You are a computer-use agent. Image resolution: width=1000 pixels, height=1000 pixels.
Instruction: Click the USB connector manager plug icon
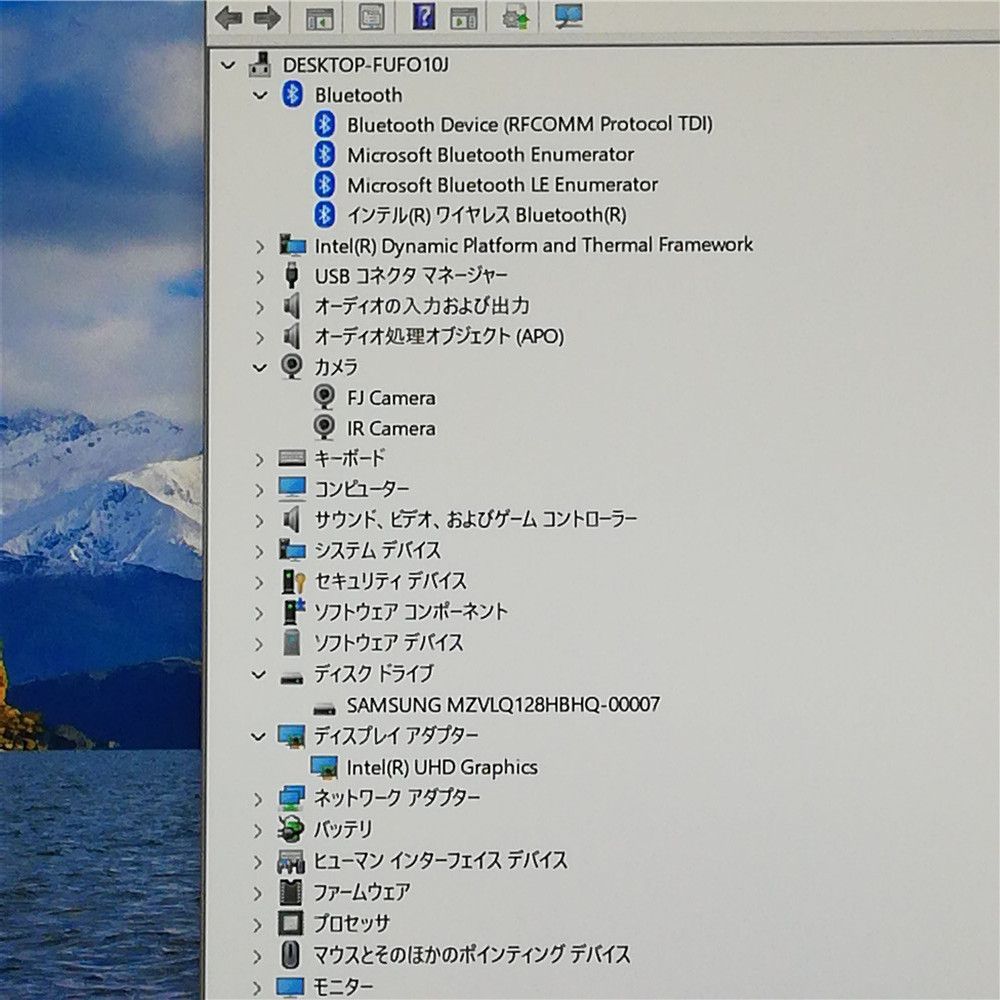click(x=291, y=276)
